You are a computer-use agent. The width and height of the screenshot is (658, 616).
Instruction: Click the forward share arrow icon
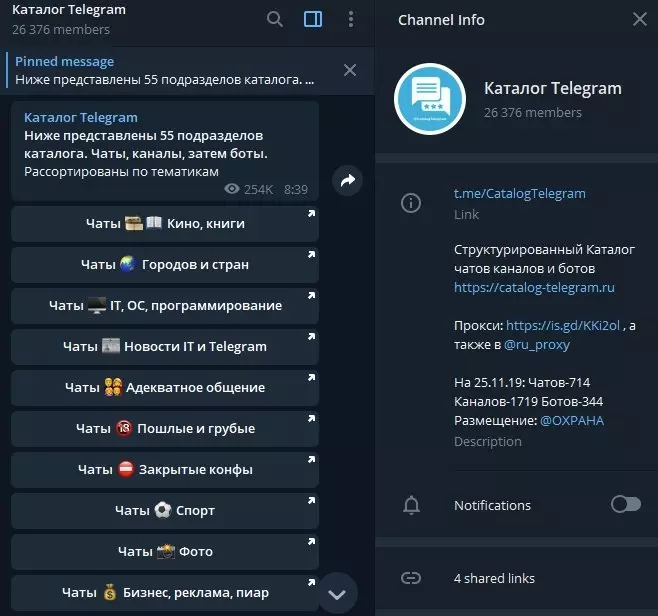[347, 180]
